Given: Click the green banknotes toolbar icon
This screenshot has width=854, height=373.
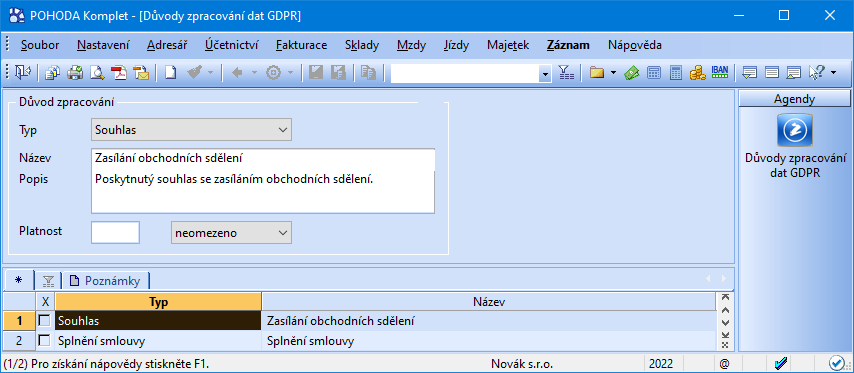Looking at the screenshot, I should (x=632, y=73).
